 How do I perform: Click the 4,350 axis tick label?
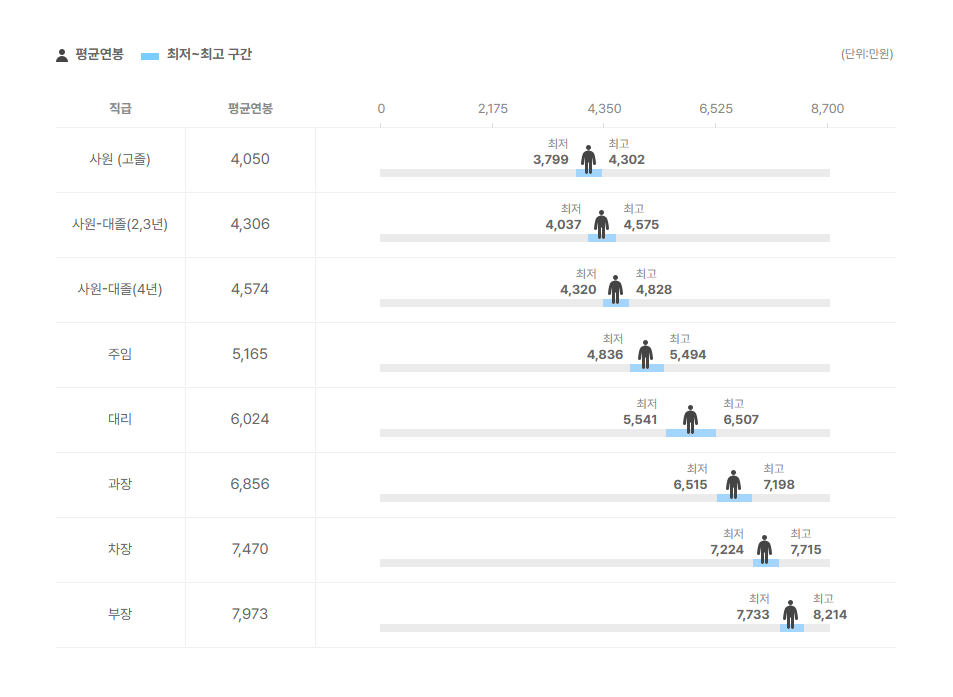[x=604, y=108]
